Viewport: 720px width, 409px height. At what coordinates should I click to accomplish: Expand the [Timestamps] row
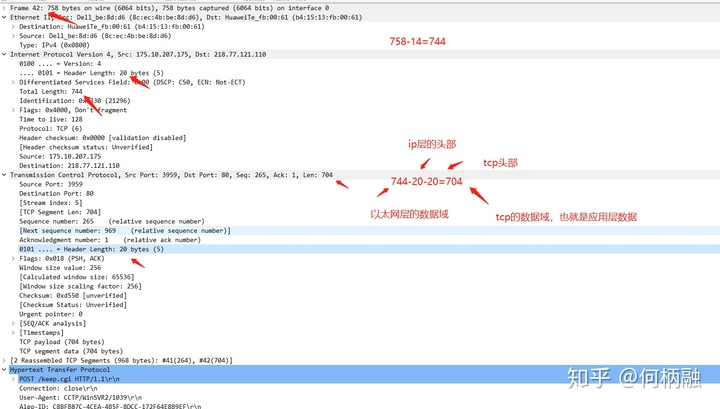point(13,333)
